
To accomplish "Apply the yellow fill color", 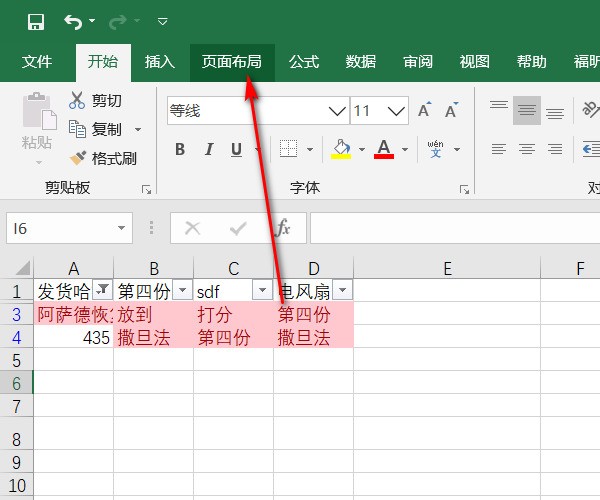I will pos(341,150).
